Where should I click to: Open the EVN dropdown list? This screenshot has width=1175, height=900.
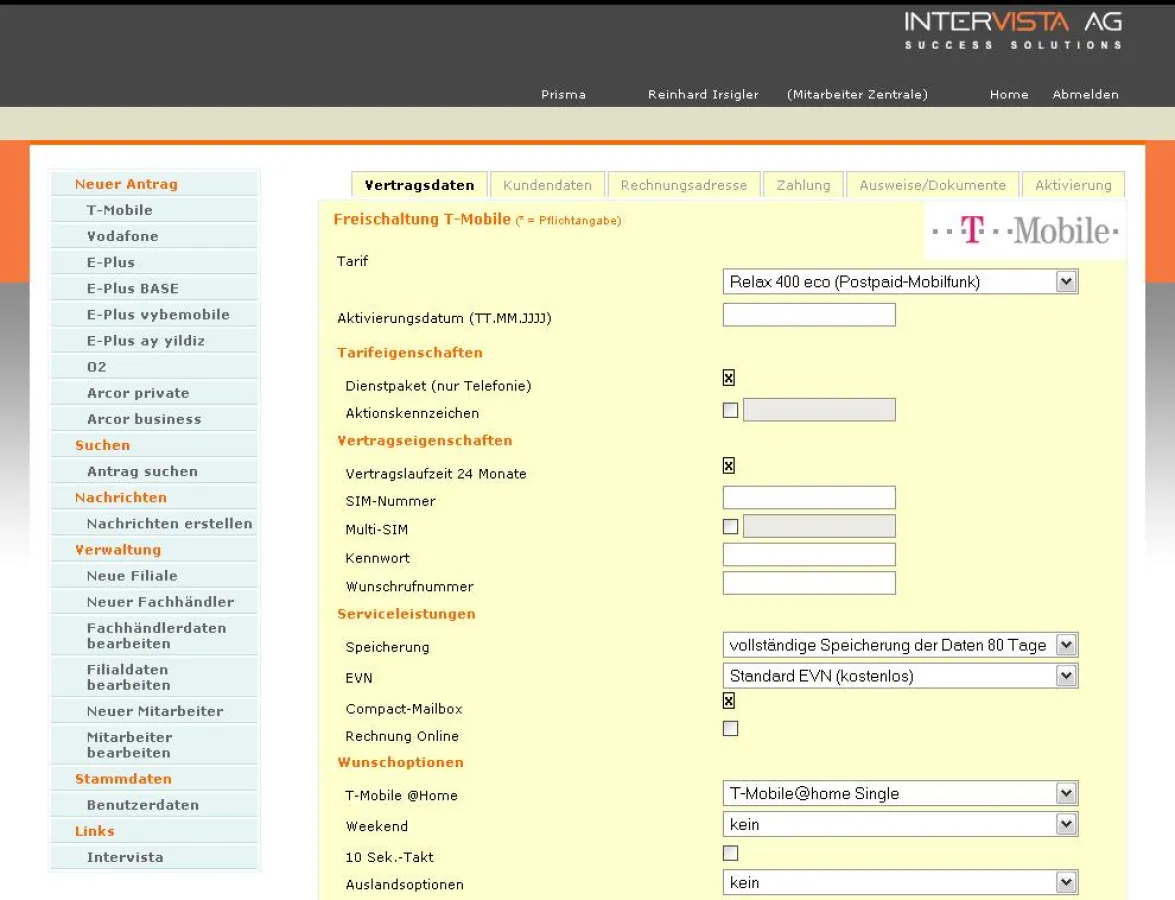click(900, 676)
